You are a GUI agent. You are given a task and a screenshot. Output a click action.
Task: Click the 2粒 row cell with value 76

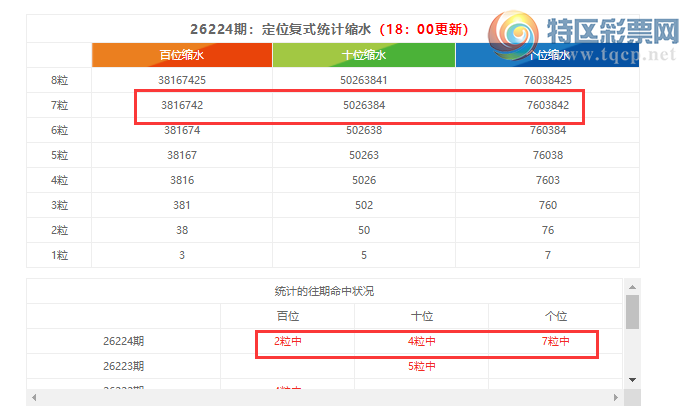(548, 230)
